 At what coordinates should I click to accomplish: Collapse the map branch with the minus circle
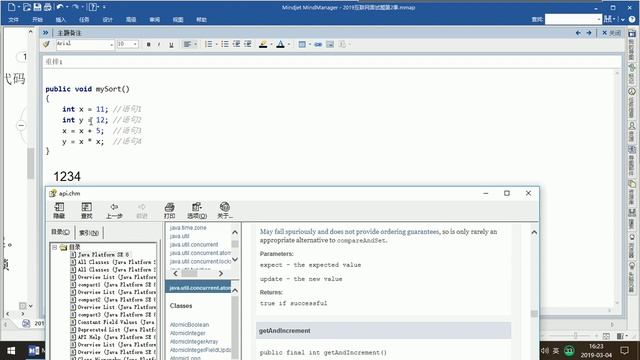21,126
